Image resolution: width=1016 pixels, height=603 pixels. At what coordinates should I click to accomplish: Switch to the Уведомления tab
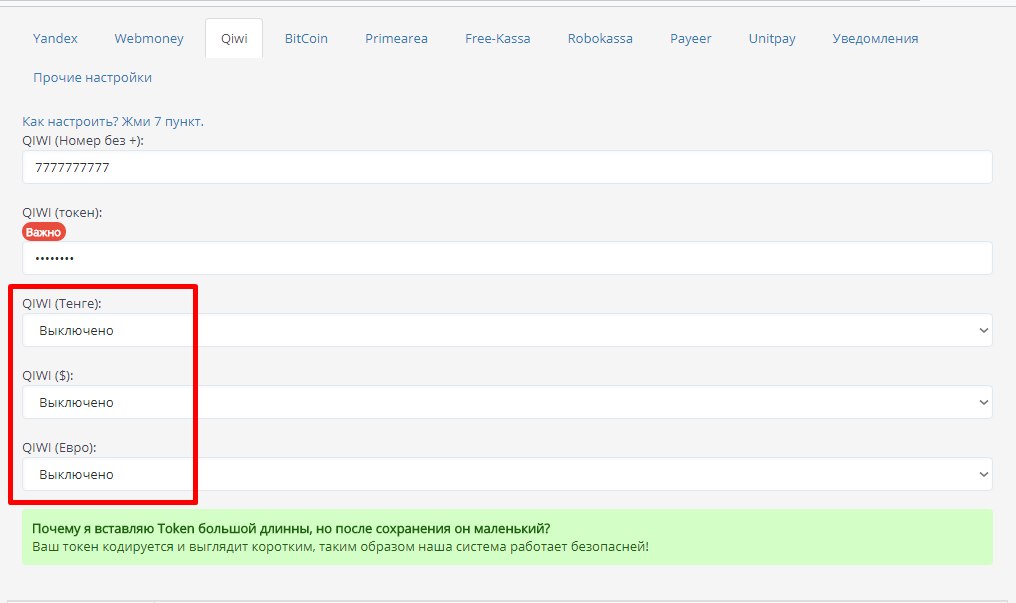click(875, 39)
